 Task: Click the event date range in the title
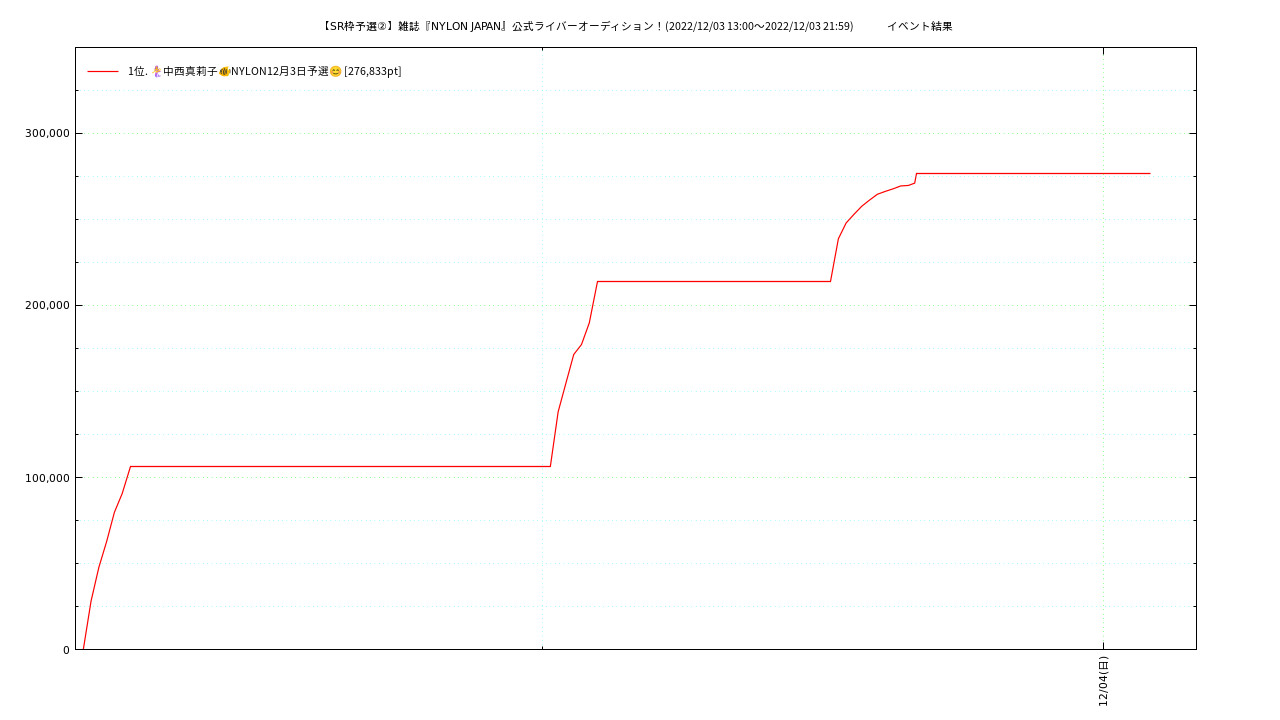click(x=760, y=27)
